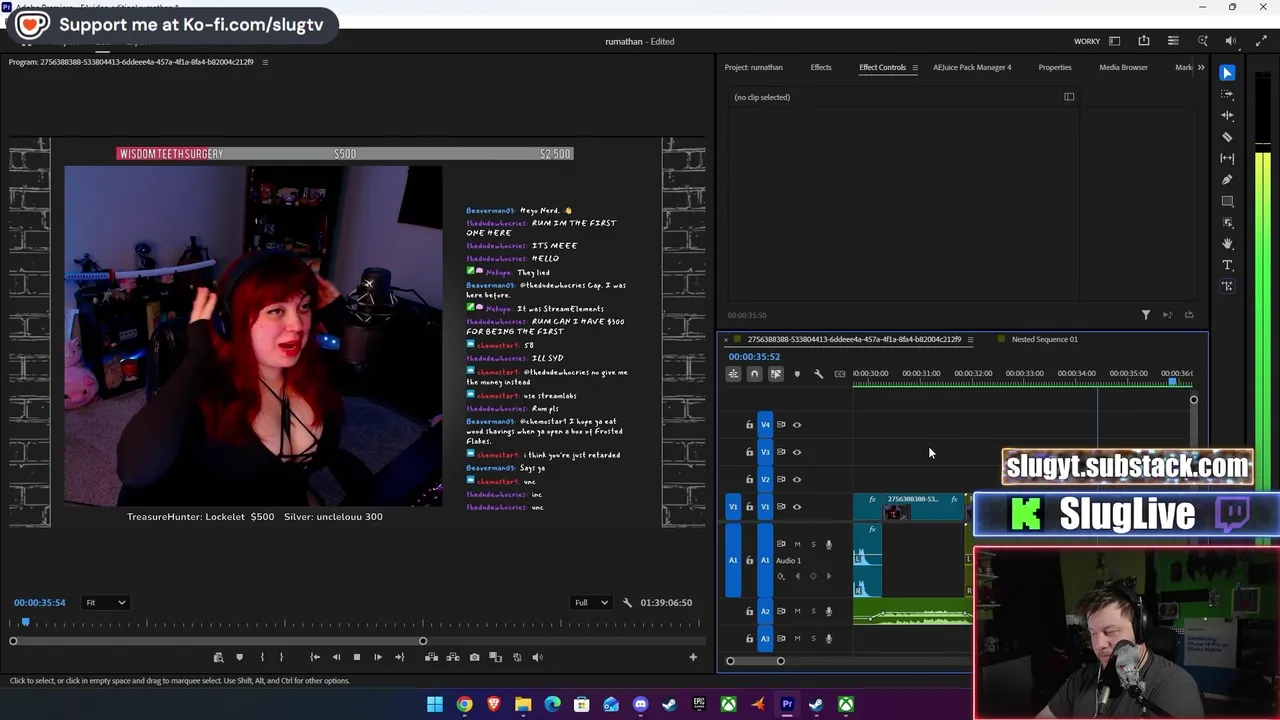Select the Pen tool

[x=1227, y=180]
